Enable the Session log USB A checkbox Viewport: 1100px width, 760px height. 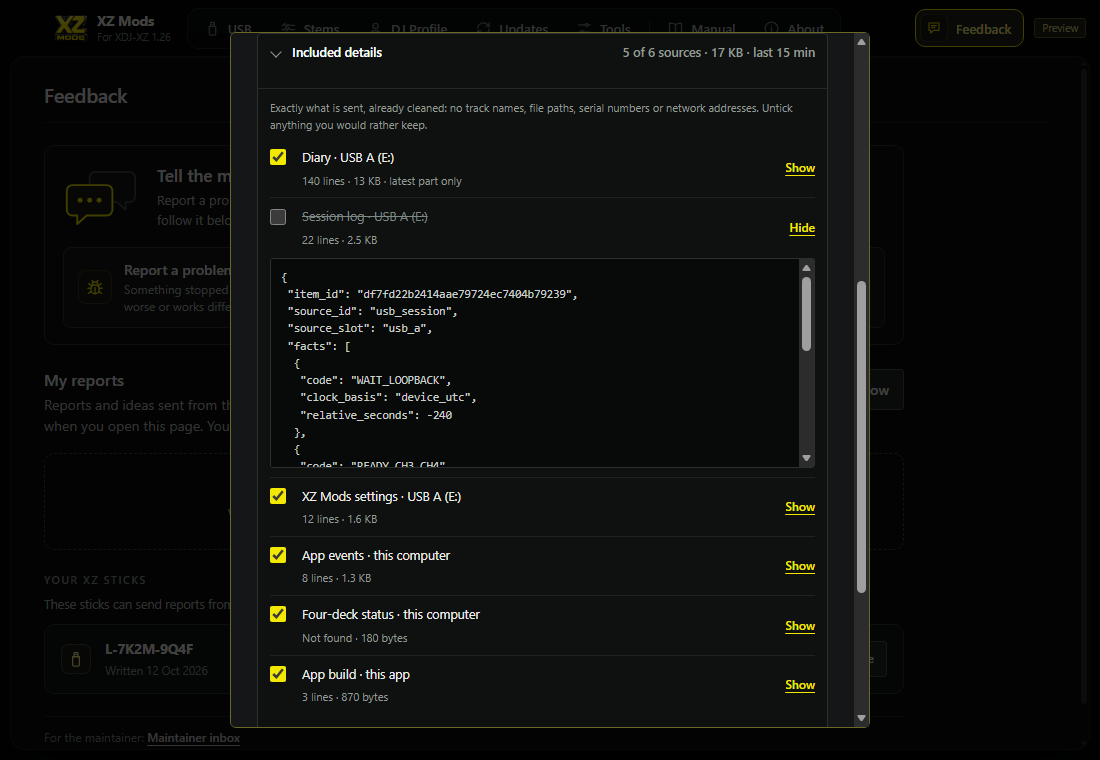click(278, 217)
